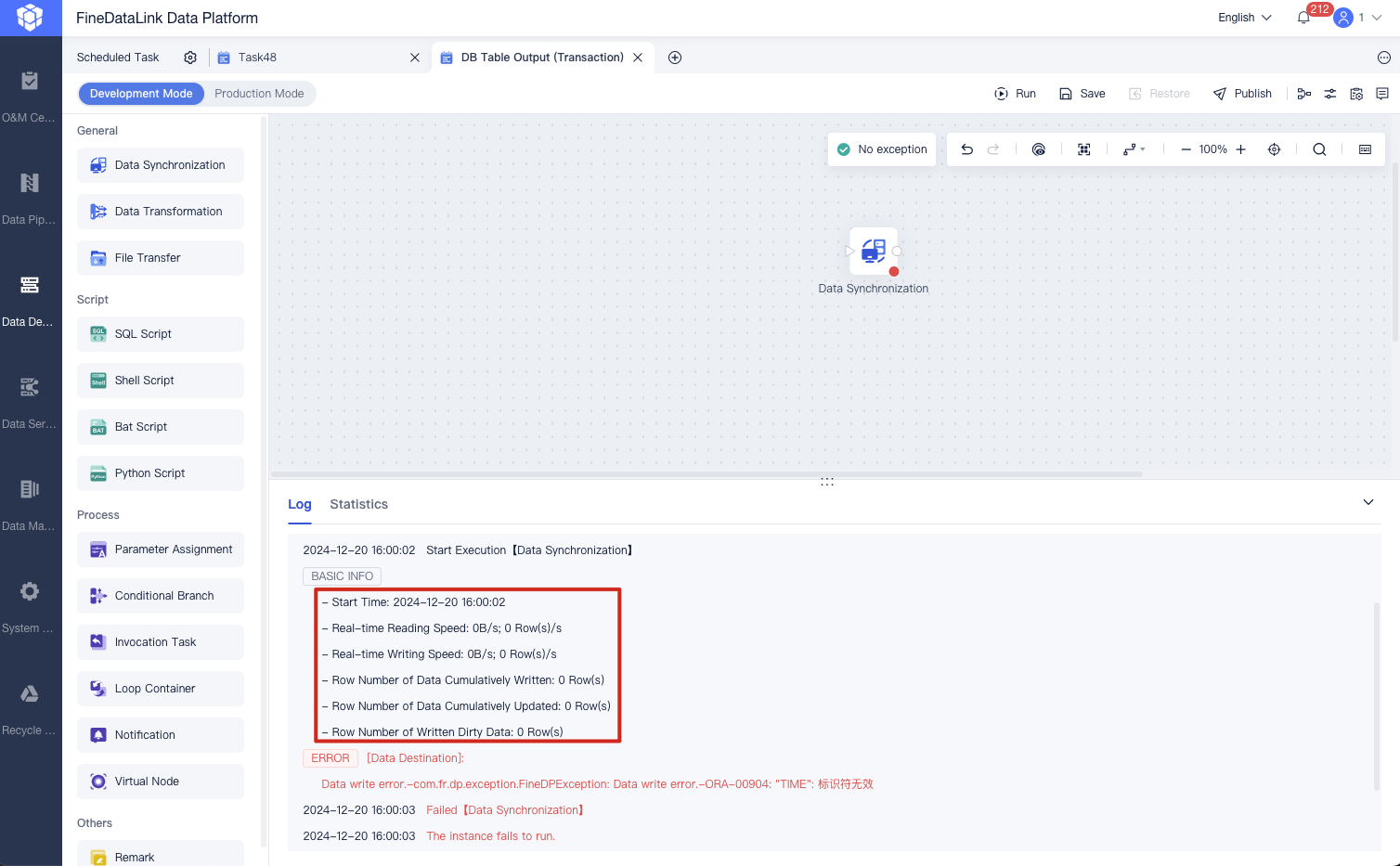Screen dimensions: 1400x866
Task: Click the Publish button
Action: (x=1242, y=94)
